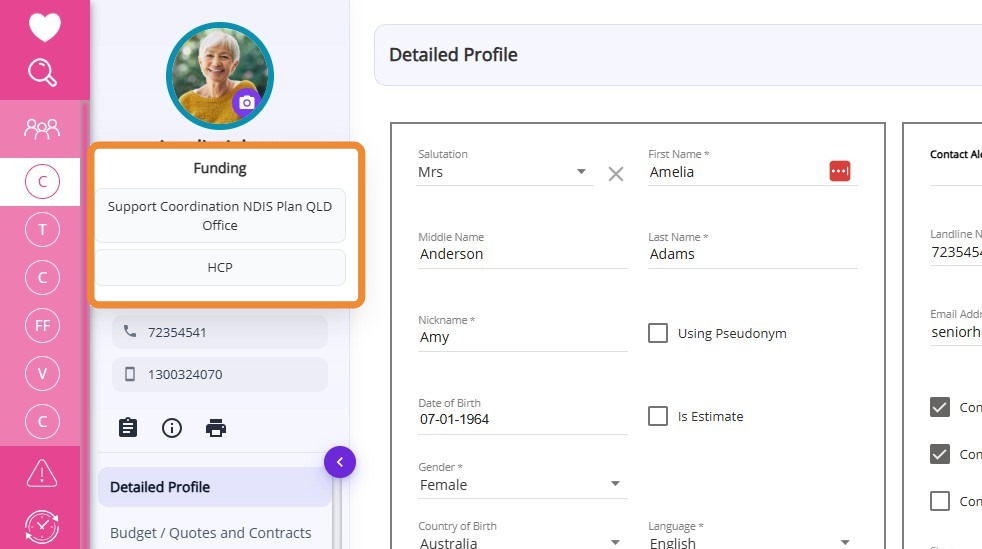
Task: Open Budget / Quotes and Contracts
Action: (x=210, y=533)
